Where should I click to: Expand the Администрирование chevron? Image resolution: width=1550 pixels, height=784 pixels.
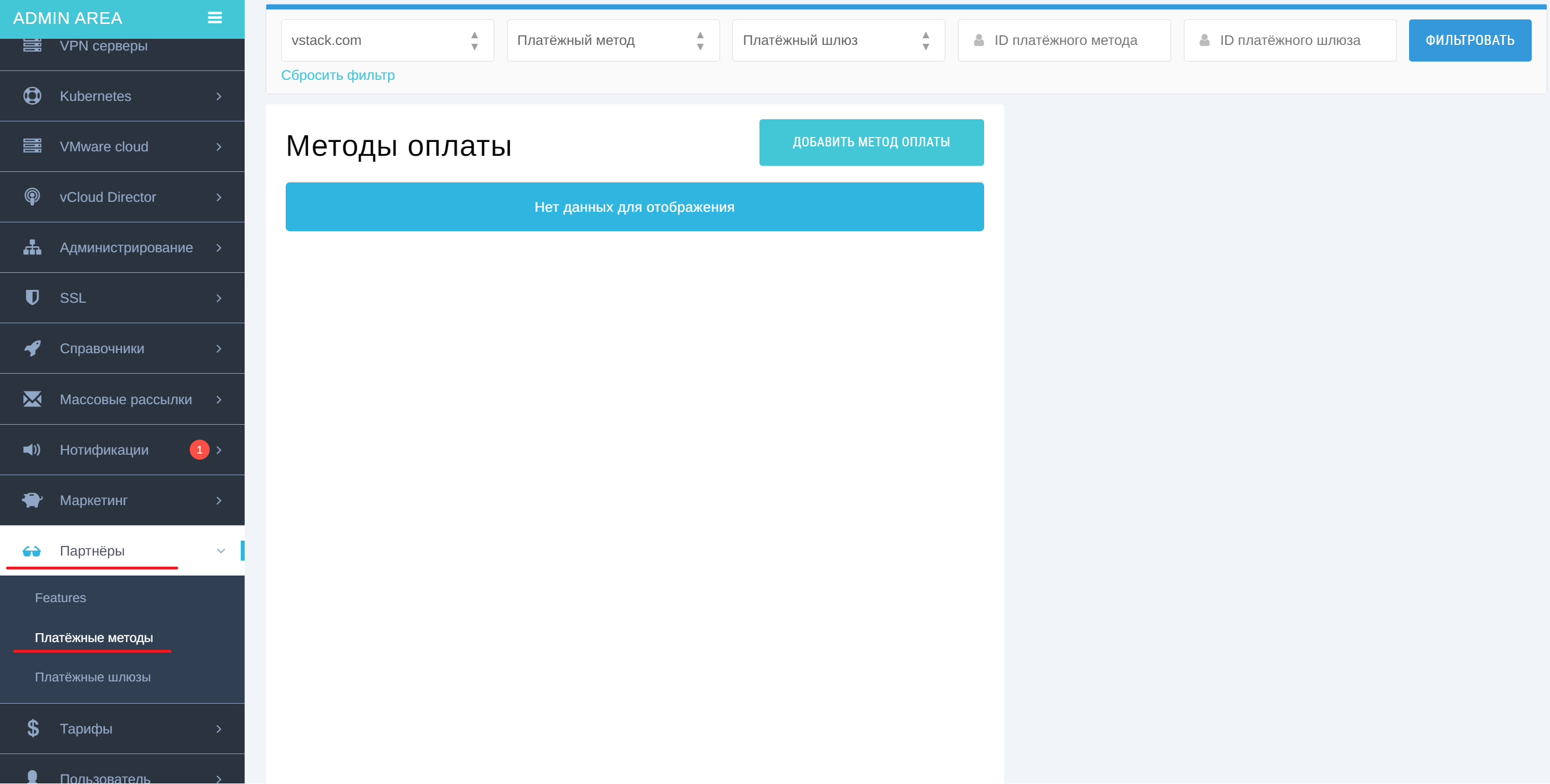[219, 248]
